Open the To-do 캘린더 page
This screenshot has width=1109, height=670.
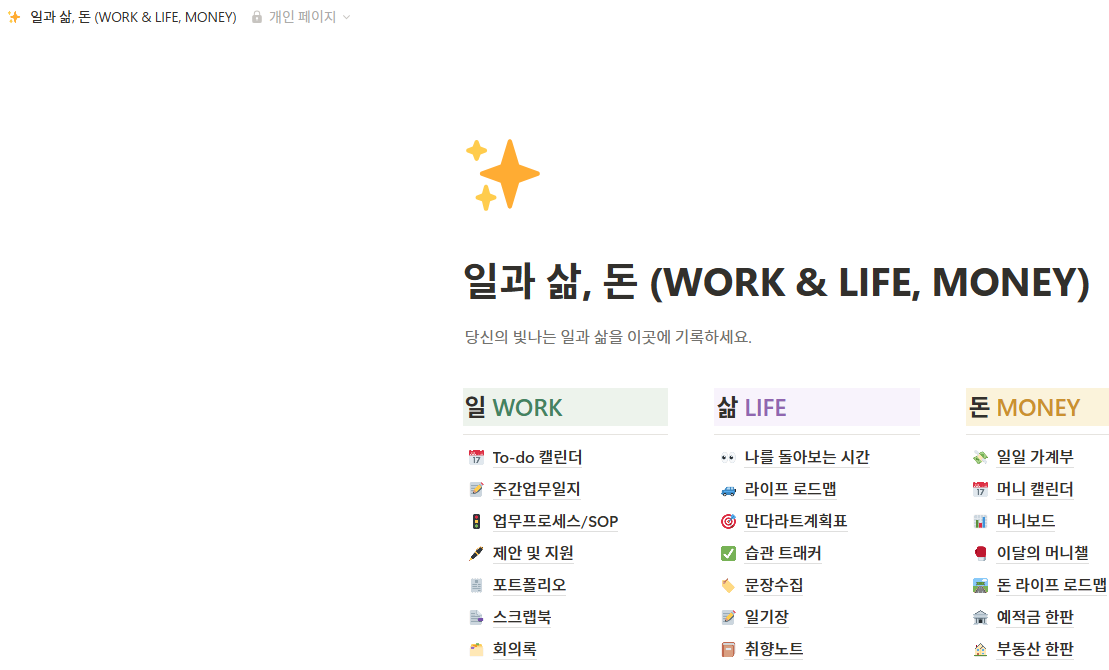537,458
